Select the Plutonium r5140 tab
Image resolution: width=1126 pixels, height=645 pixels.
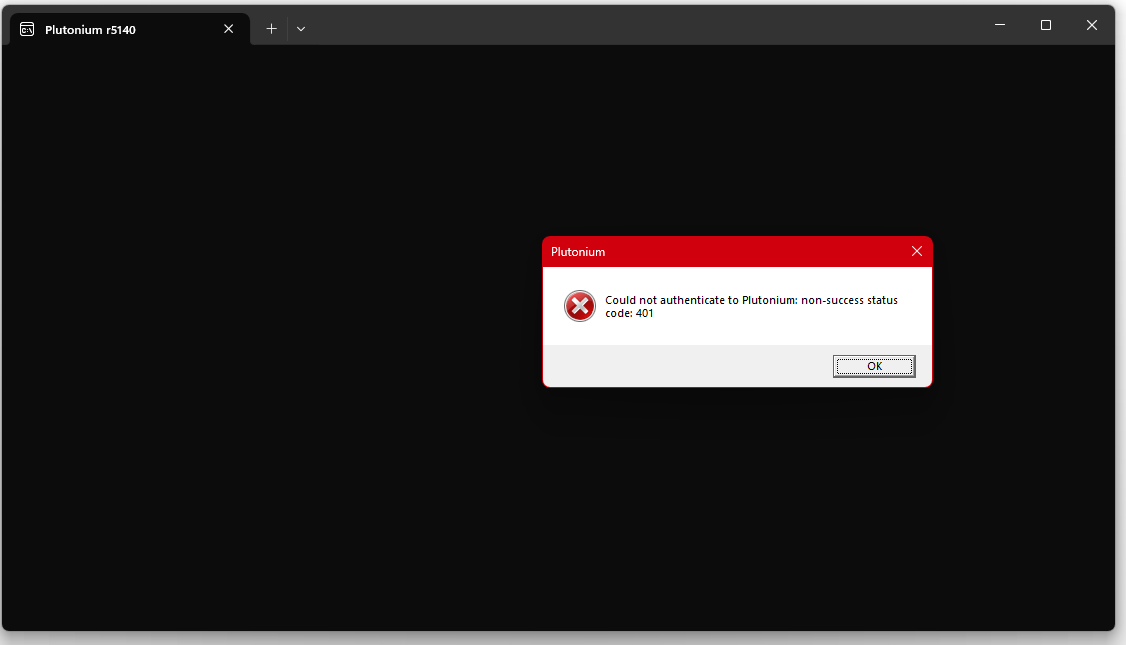tap(120, 29)
